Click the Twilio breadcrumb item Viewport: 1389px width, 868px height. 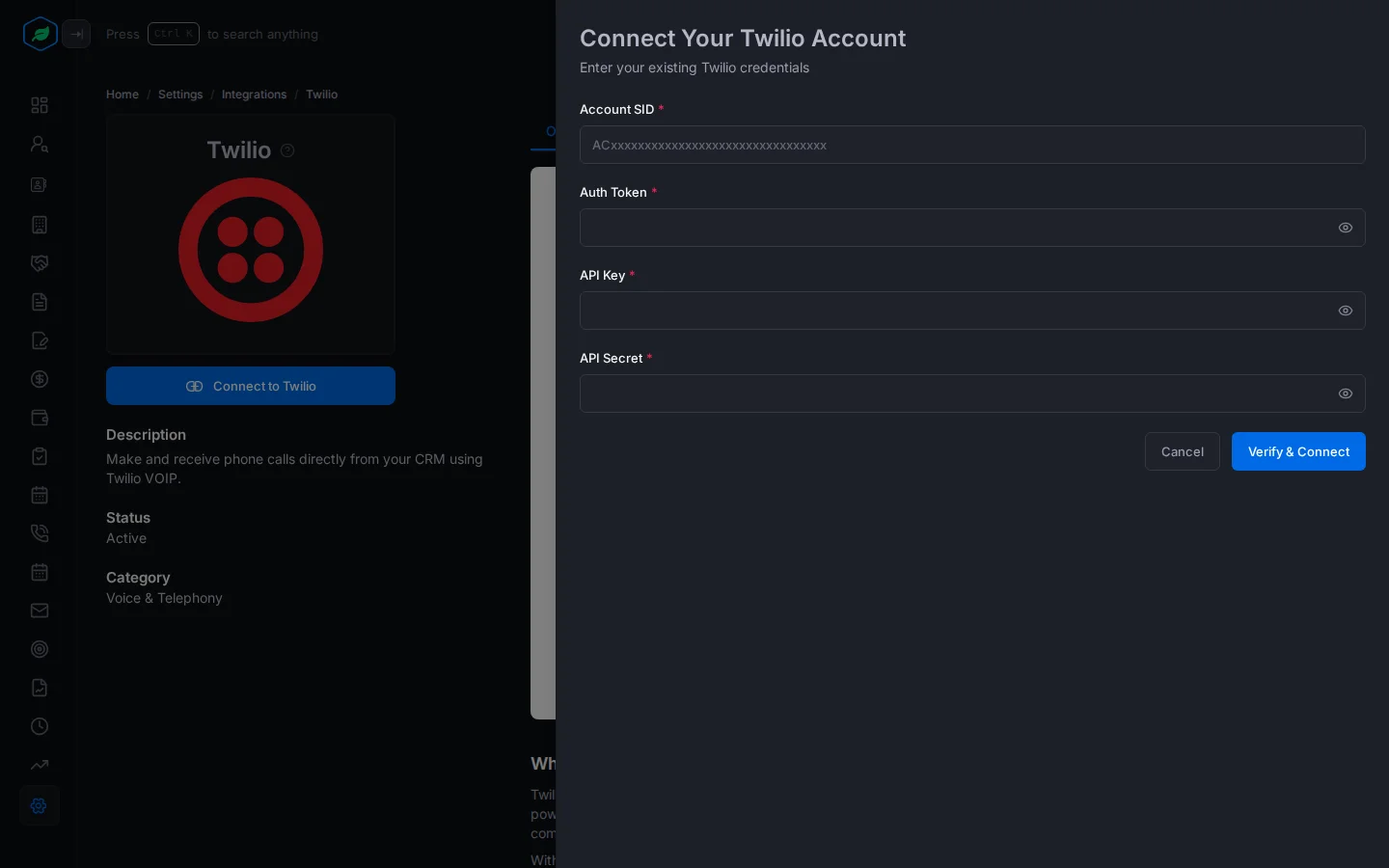[321, 95]
